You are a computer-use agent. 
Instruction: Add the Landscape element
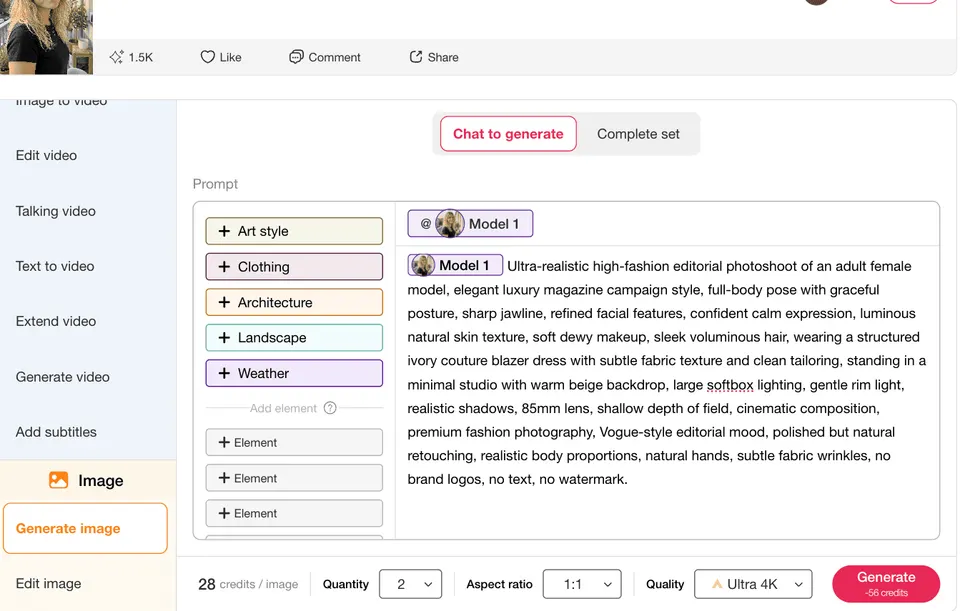tap(294, 337)
